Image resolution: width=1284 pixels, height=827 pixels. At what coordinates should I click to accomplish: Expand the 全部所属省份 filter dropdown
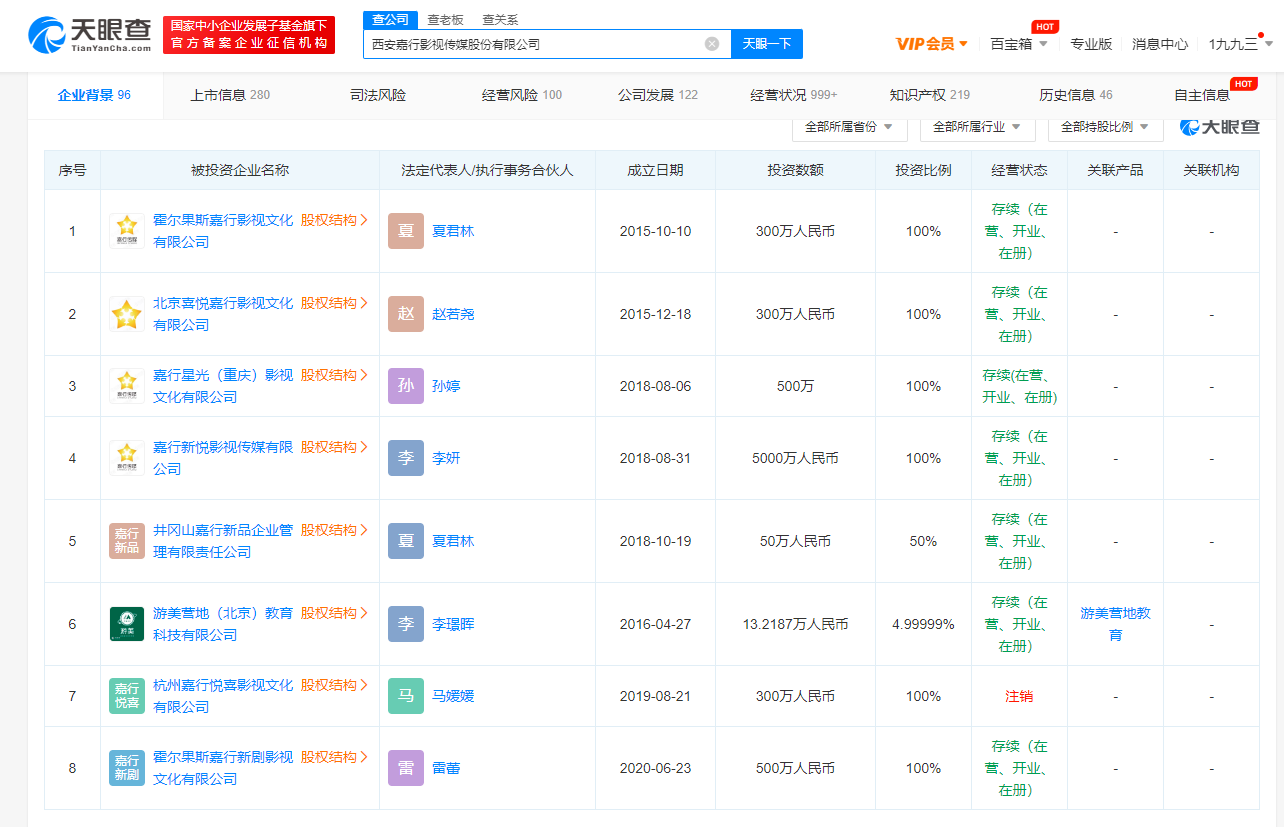coord(850,127)
